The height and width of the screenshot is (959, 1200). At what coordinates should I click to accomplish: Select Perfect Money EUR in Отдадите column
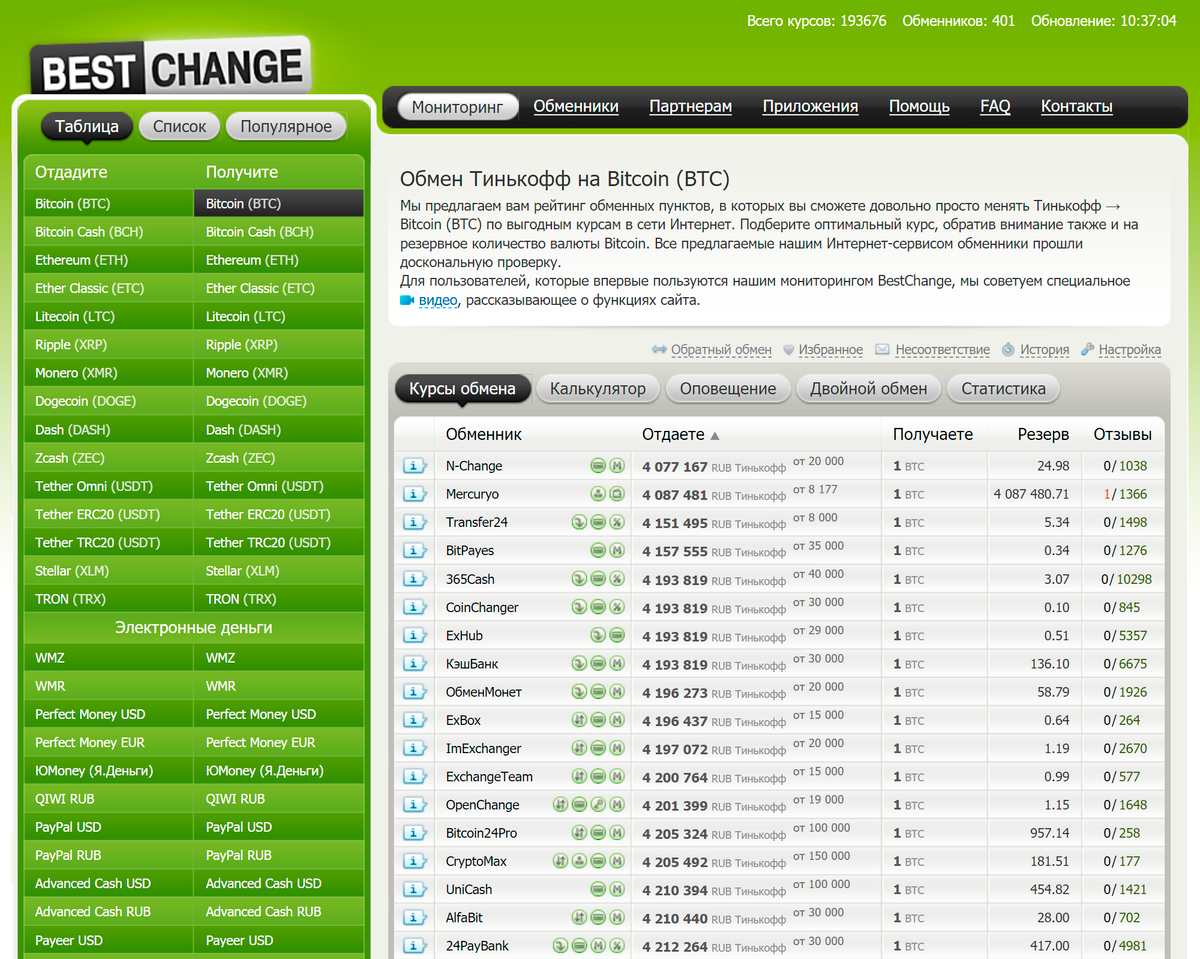click(x=108, y=742)
